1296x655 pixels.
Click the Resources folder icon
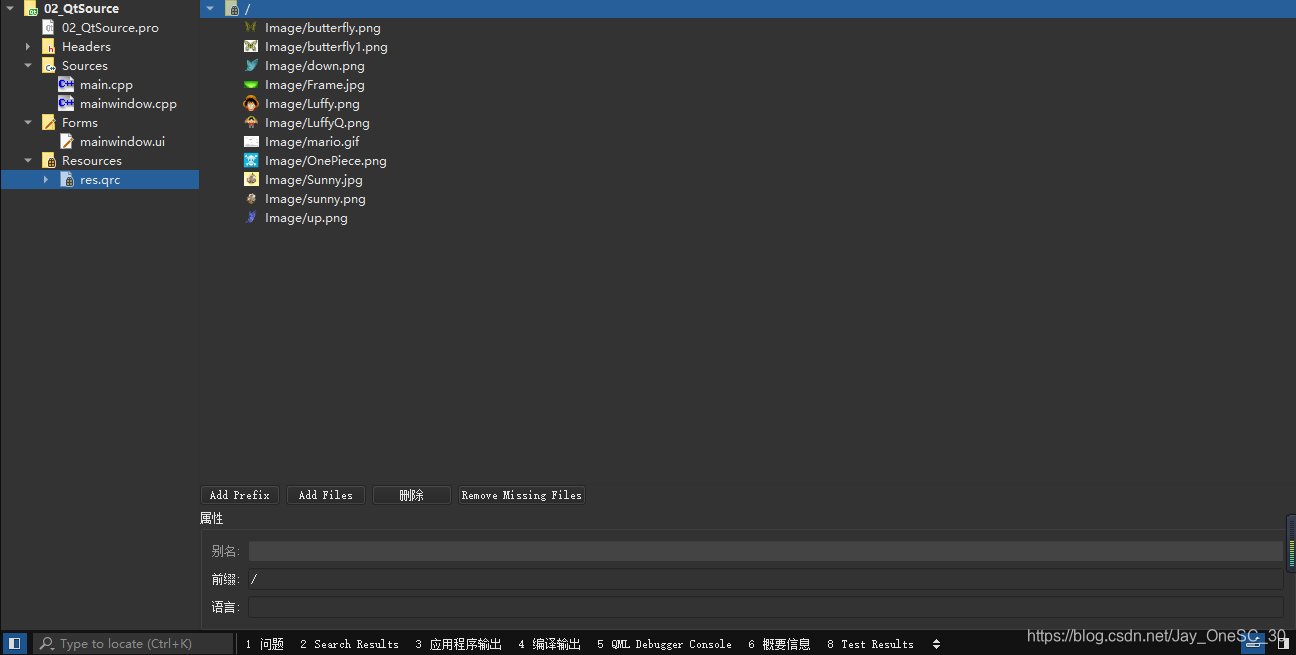49,161
